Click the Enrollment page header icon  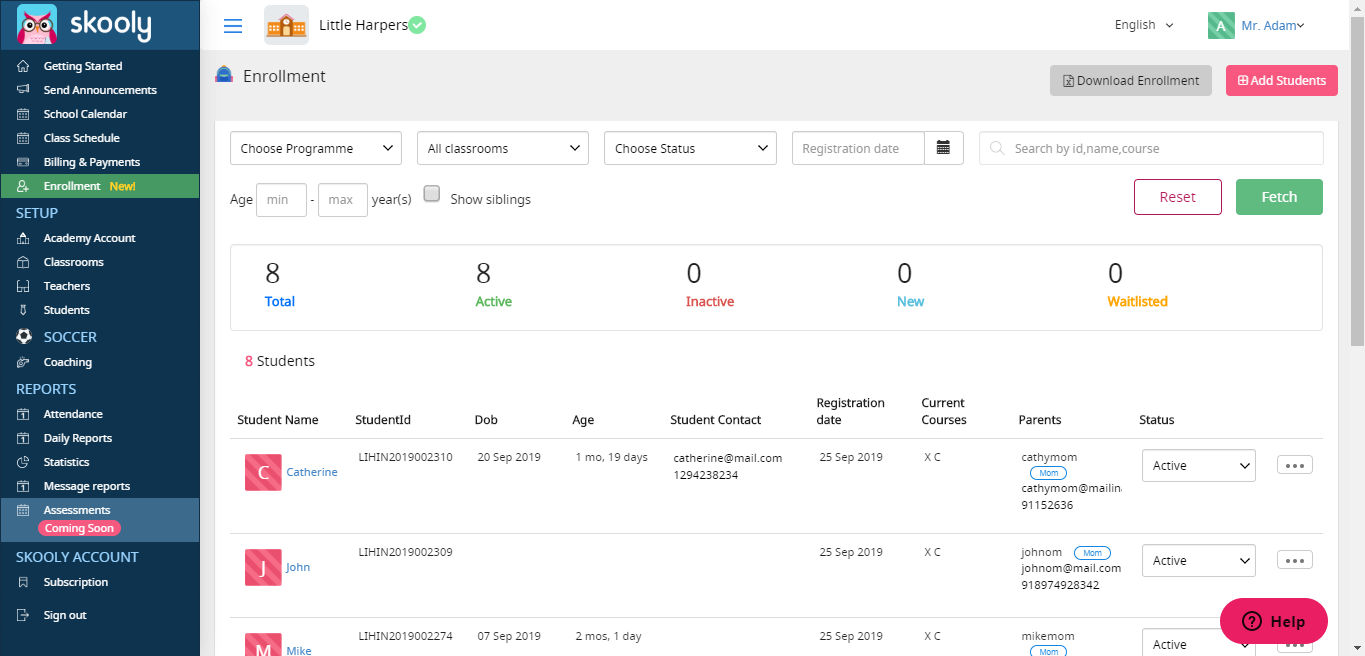tap(225, 75)
